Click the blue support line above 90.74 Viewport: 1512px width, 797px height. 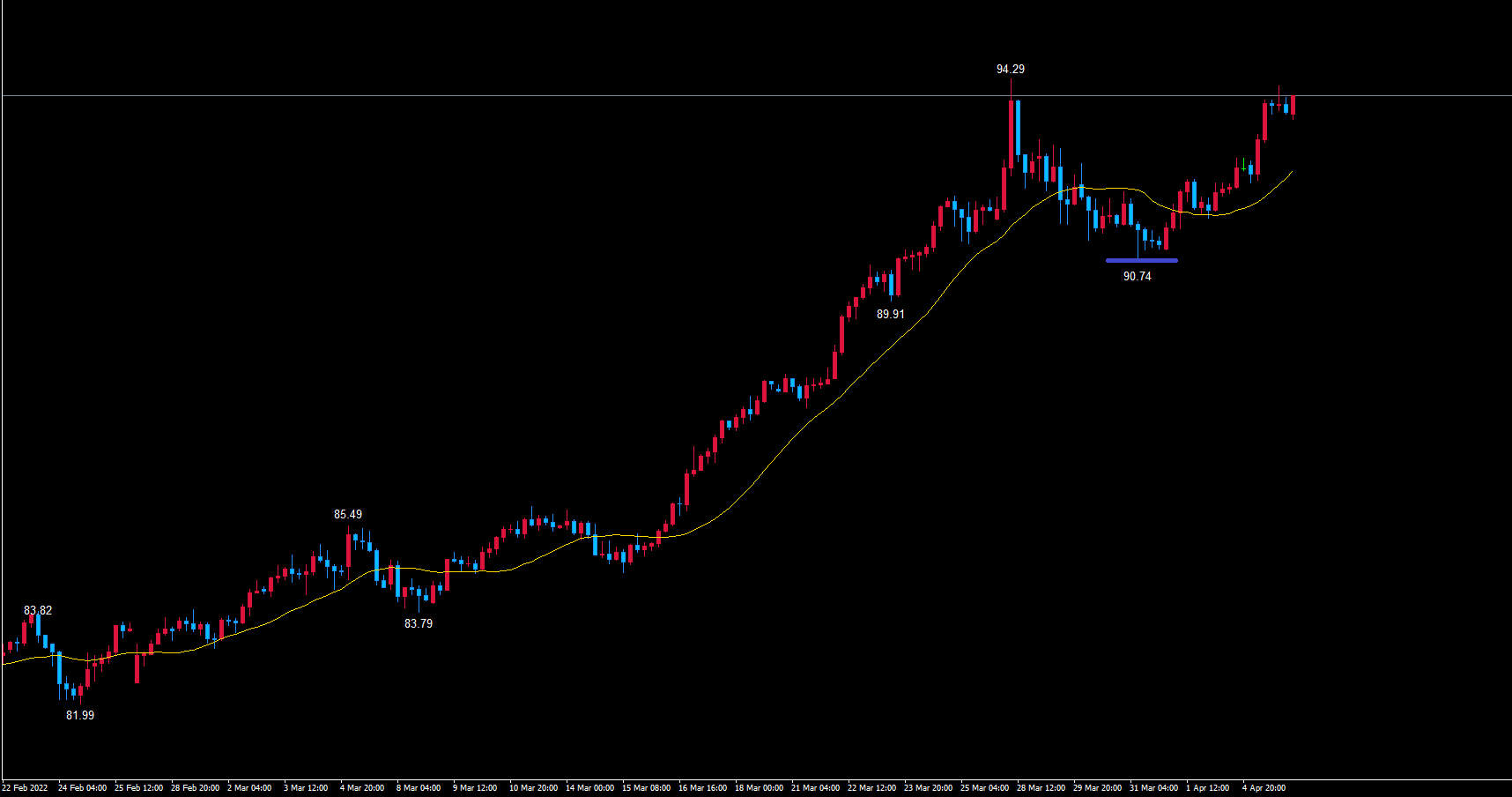1141,260
